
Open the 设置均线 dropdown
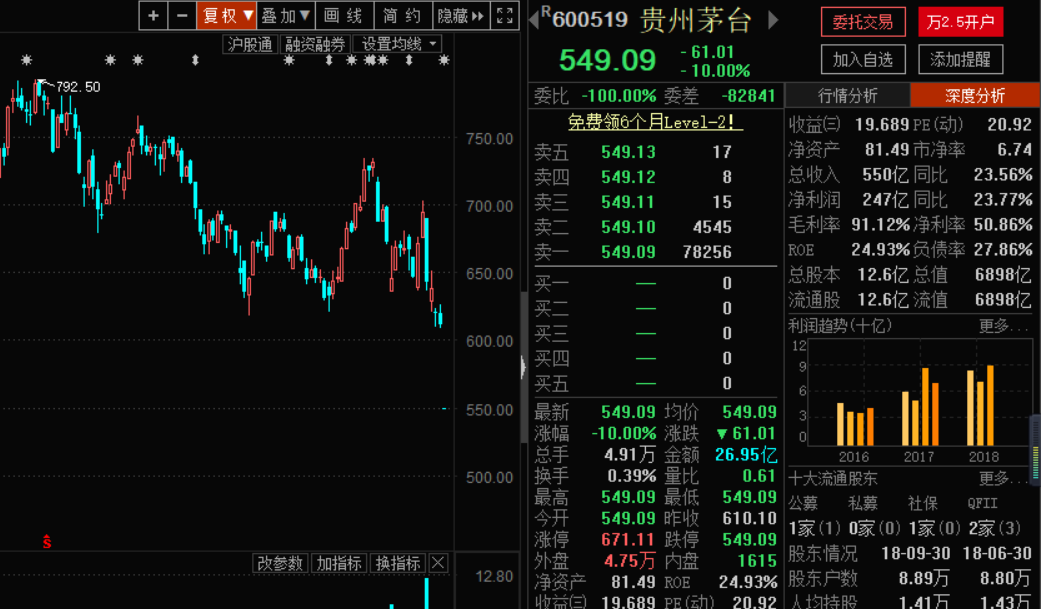pos(397,44)
